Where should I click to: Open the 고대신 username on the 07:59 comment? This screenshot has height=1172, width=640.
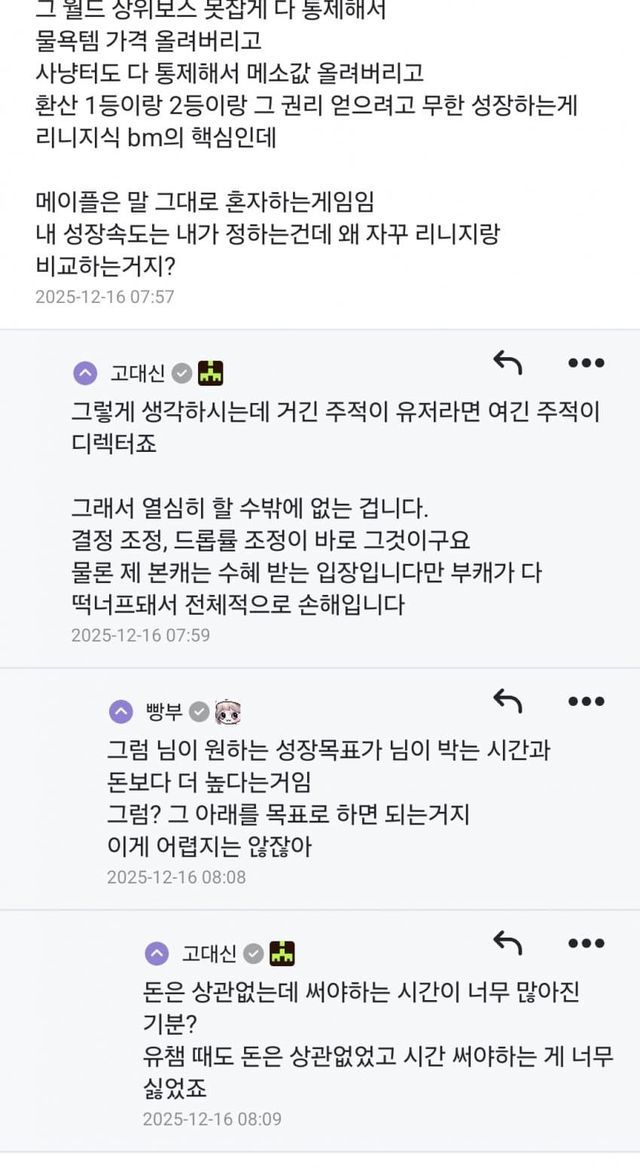[x=136, y=374]
